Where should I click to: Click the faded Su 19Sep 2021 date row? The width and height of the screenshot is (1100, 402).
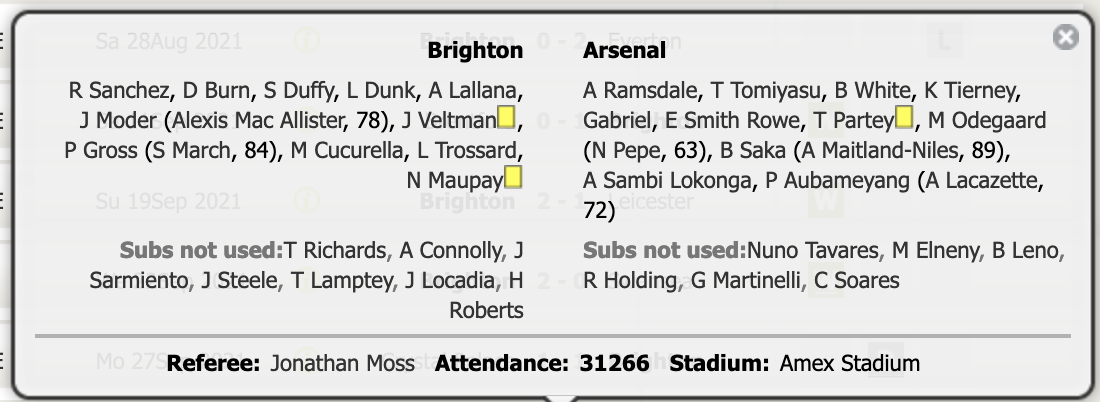coord(168,202)
